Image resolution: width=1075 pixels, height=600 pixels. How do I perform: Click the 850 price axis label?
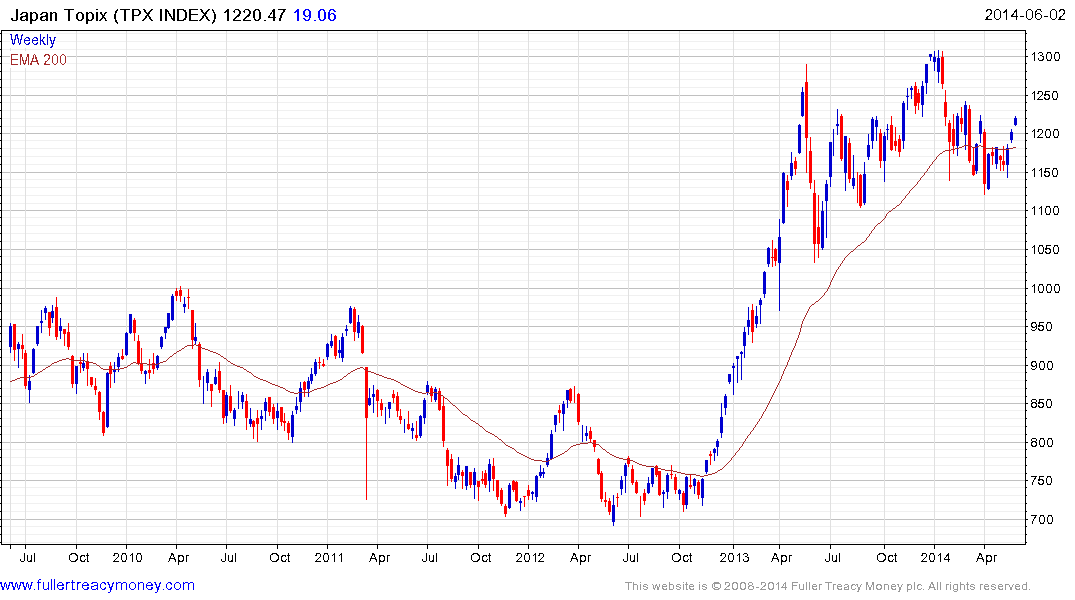click(1042, 404)
